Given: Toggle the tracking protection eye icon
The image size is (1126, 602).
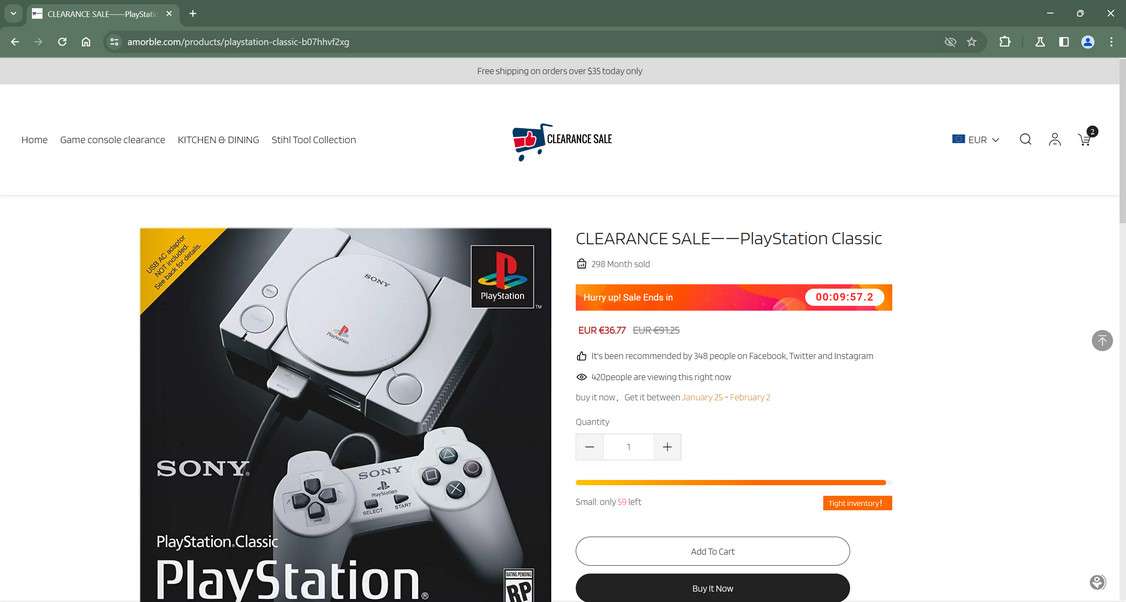Looking at the screenshot, I should click(x=950, y=42).
